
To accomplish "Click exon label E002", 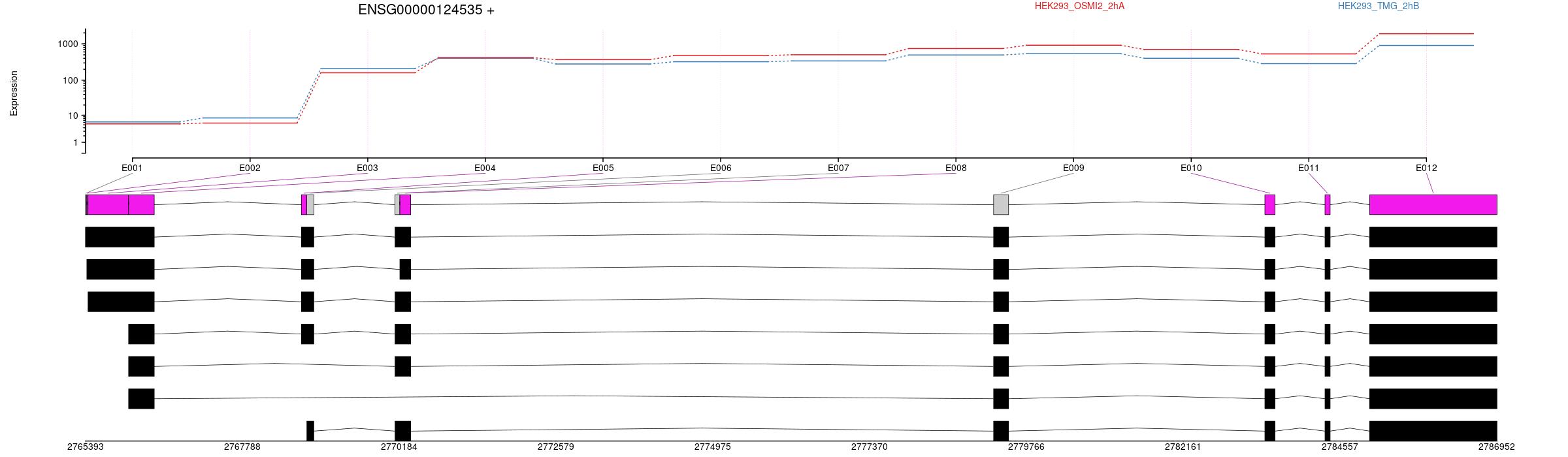I will pyautogui.click(x=250, y=168).
